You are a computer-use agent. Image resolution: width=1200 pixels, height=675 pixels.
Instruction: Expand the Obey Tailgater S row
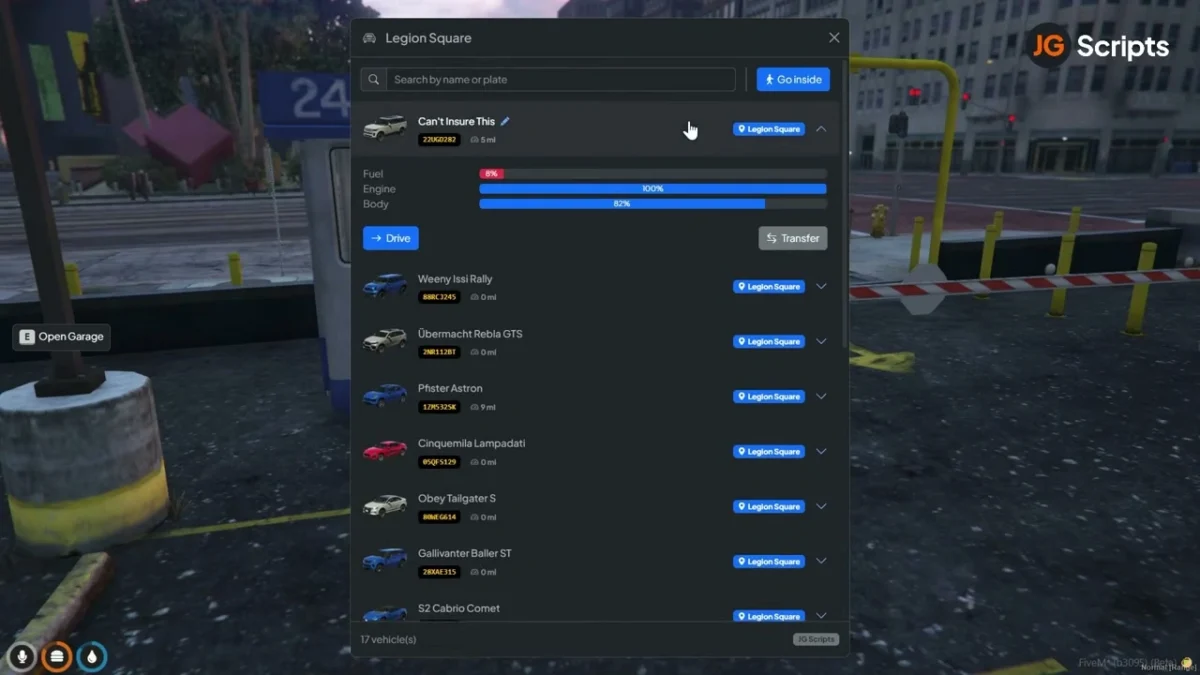point(821,506)
